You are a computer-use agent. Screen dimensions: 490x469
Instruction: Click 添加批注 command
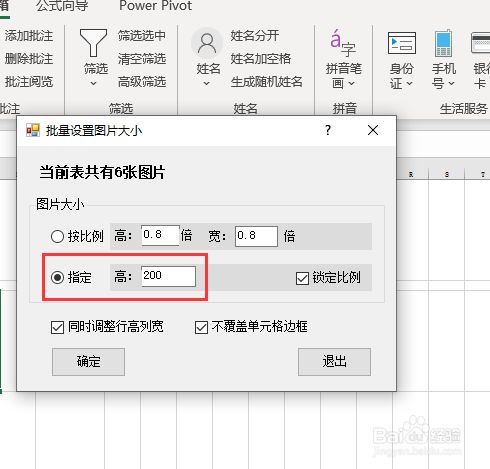(29, 36)
